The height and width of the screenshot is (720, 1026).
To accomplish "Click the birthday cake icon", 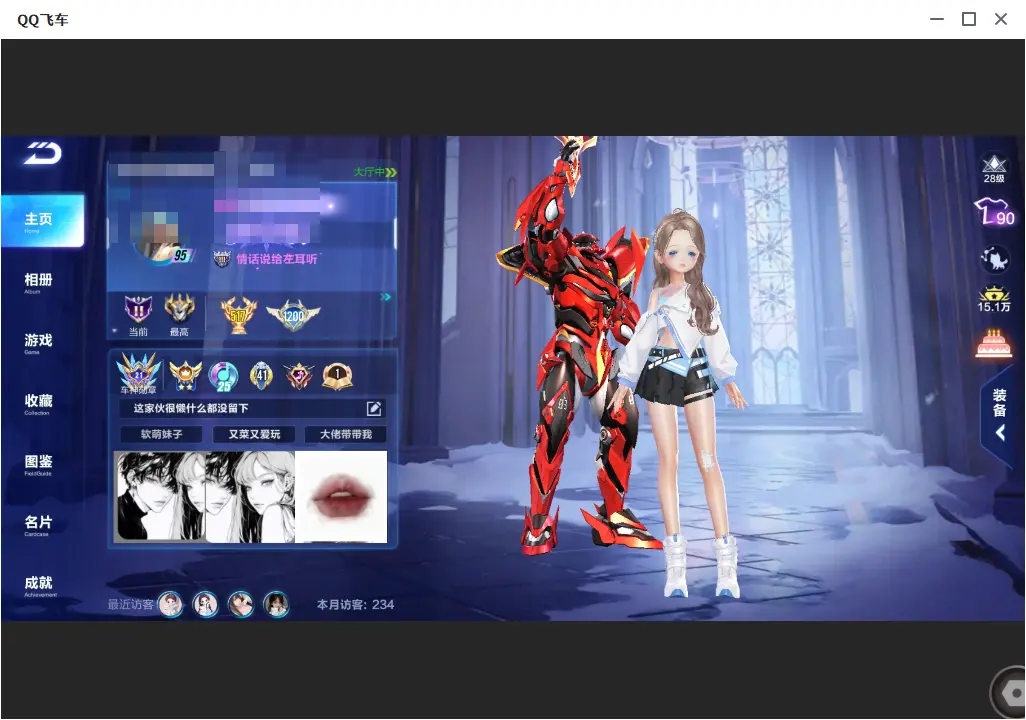I will tap(994, 344).
